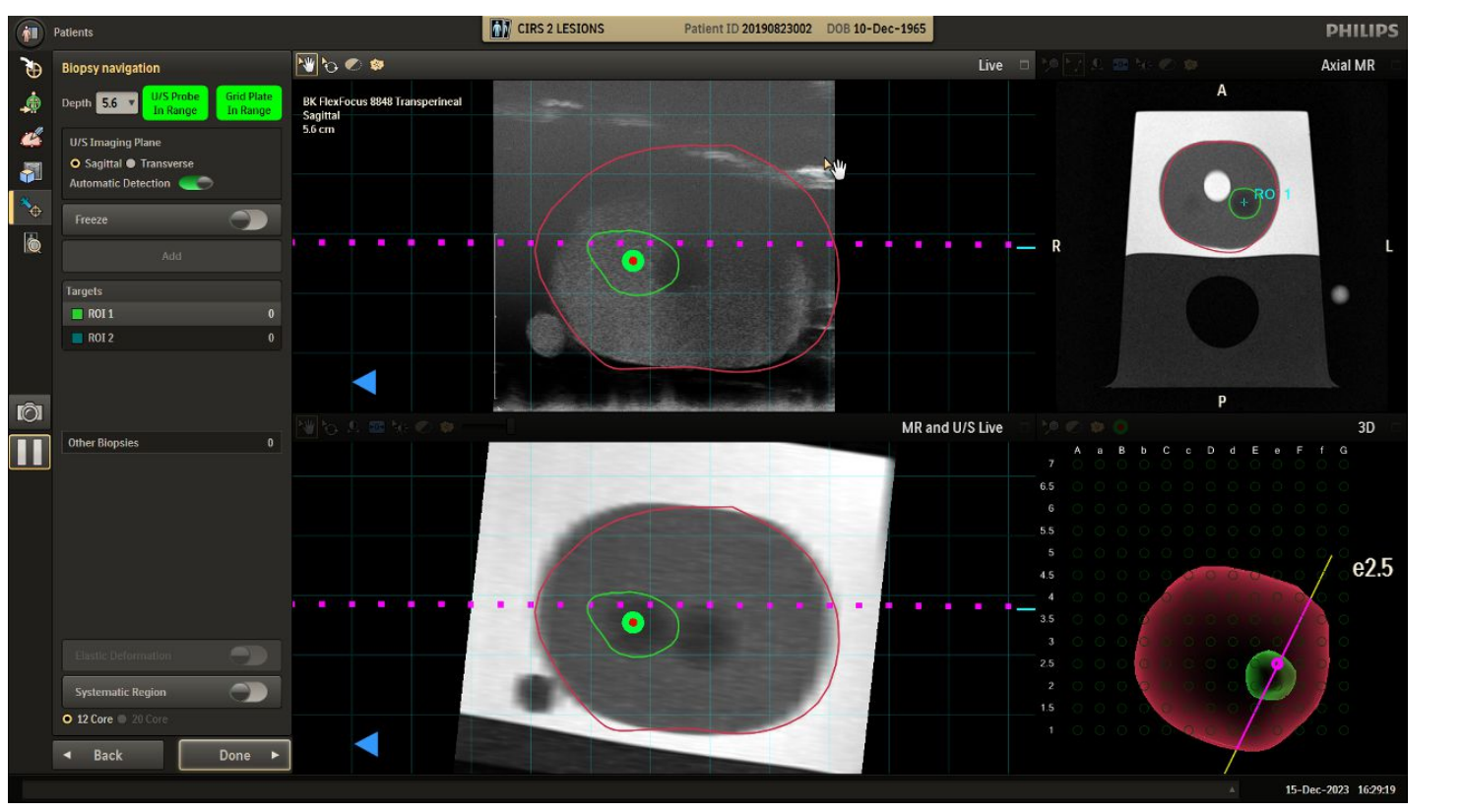Open the review step icon with magnifier
Screen dimensions: 1465x812
(32, 243)
